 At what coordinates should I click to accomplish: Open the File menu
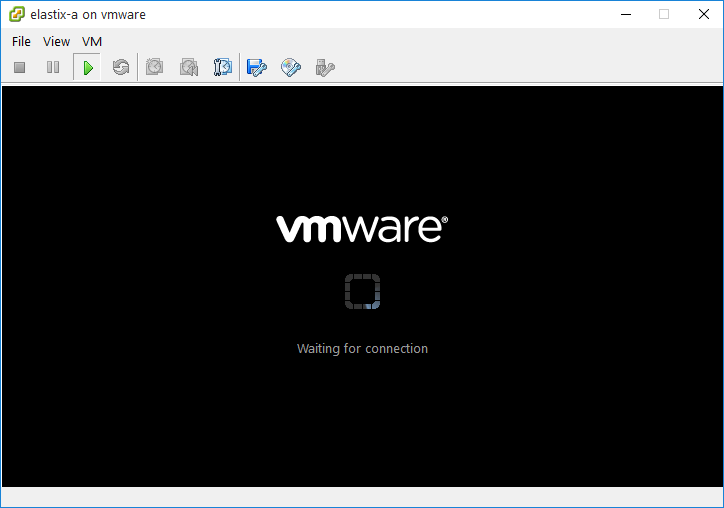point(21,42)
